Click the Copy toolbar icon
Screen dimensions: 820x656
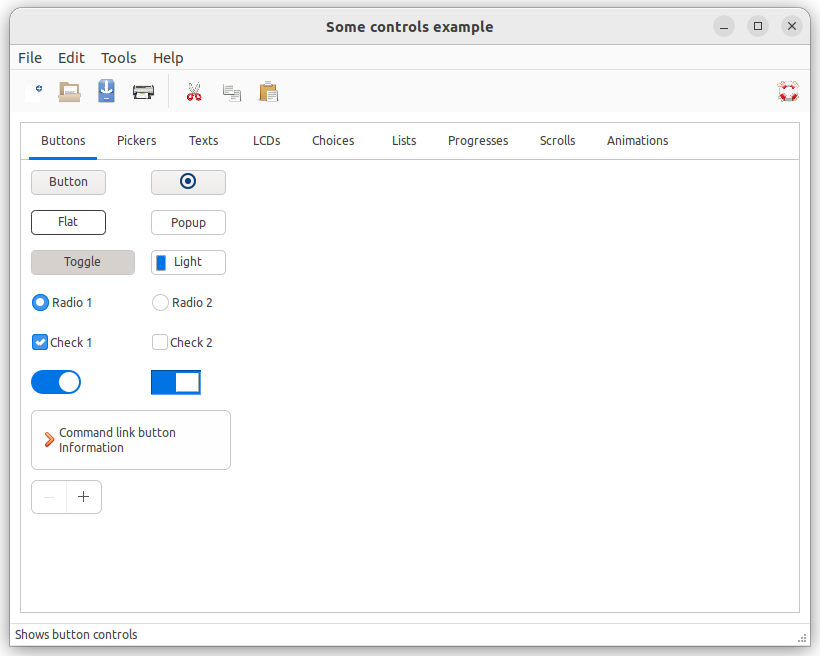click(231, 92)
